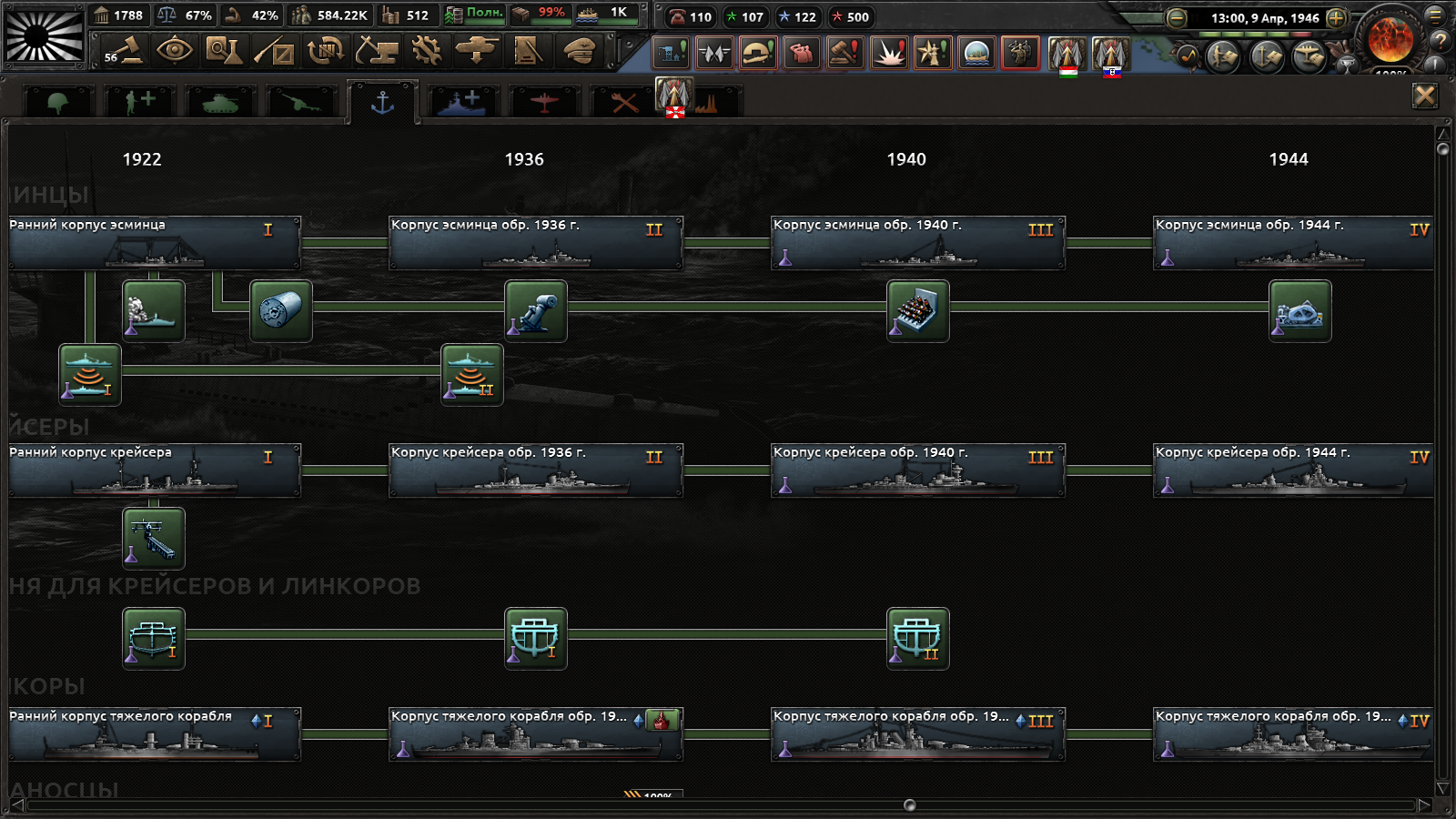Image resolution: width=1456 pixels, height=819 pixels.
Task: Select the sonar II technology
Action: click(x=472, y=375)
